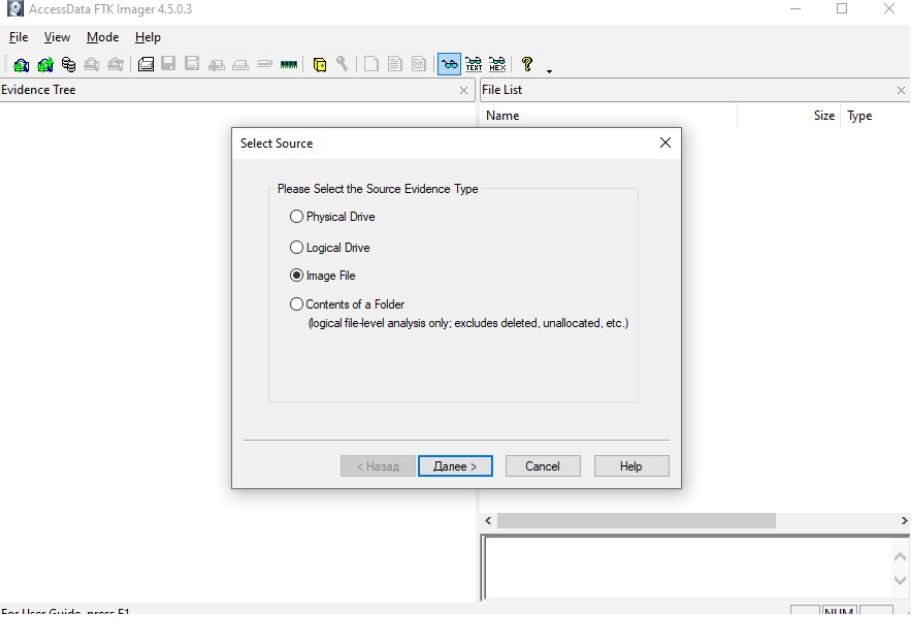The width and height of the screenshot is (912, 621).
Task: Click the yellow question mark help icon
Action: coord(527,63)
